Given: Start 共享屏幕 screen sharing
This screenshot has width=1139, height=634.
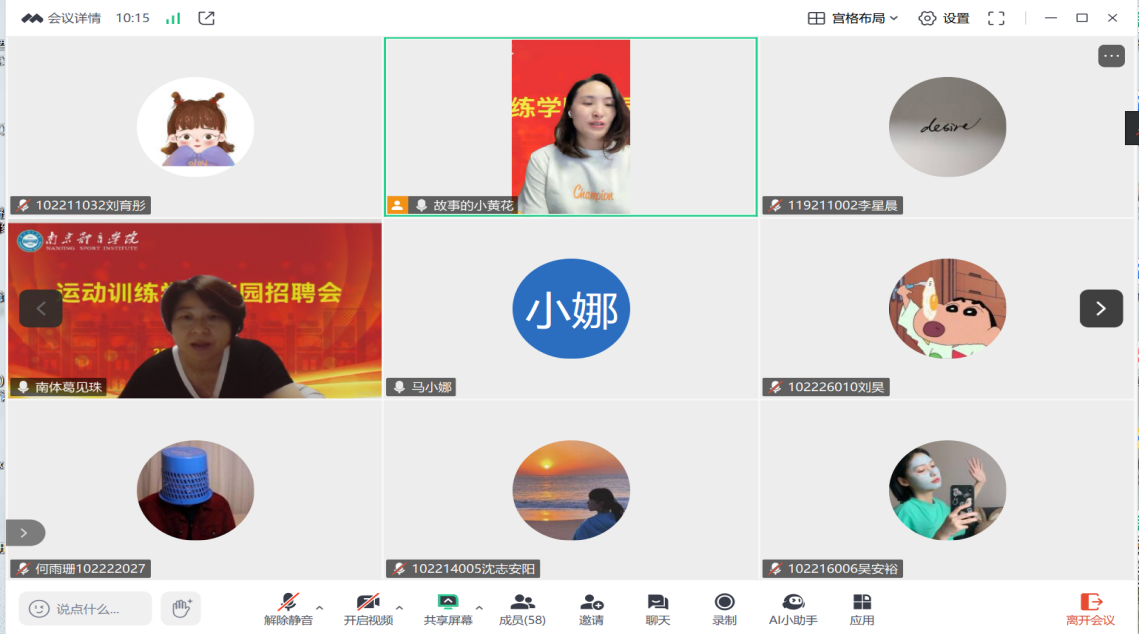Looking at the screenshot, I should pos(448,608).
